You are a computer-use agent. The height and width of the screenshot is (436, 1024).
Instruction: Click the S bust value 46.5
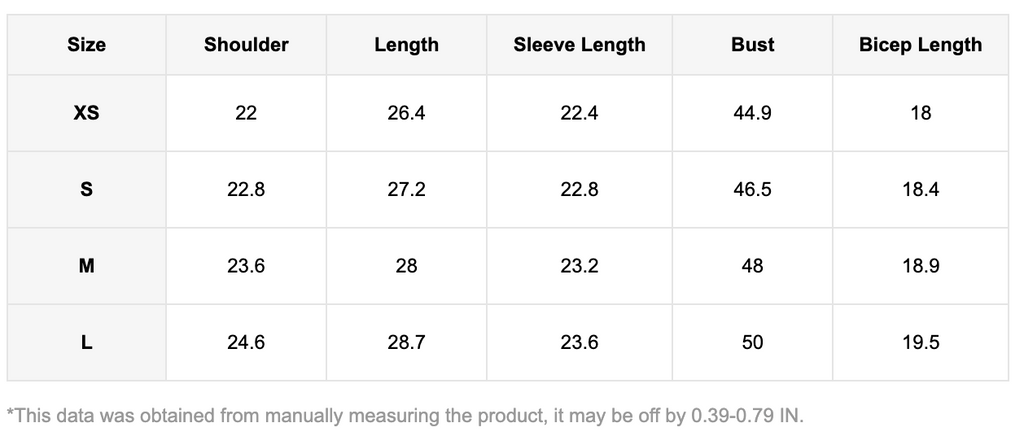point(752,189)
